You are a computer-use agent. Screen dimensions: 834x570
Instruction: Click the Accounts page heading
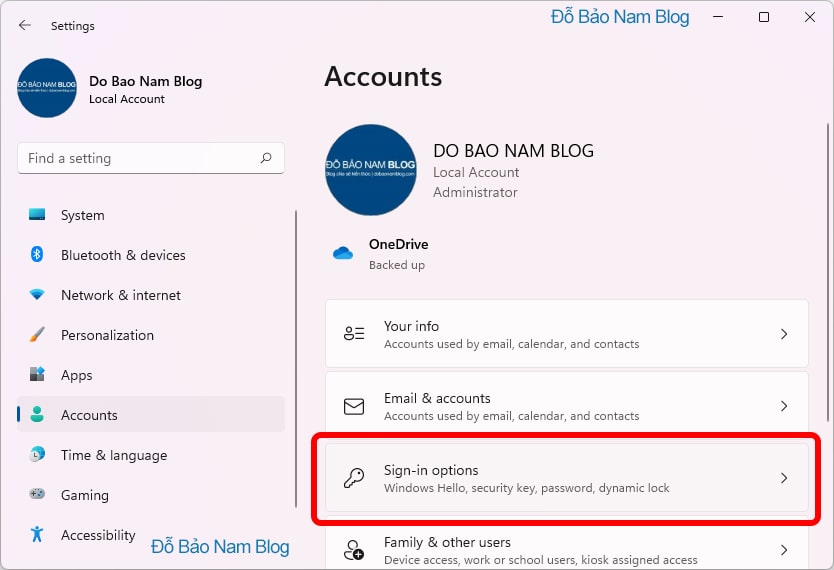tap(383, 77)
